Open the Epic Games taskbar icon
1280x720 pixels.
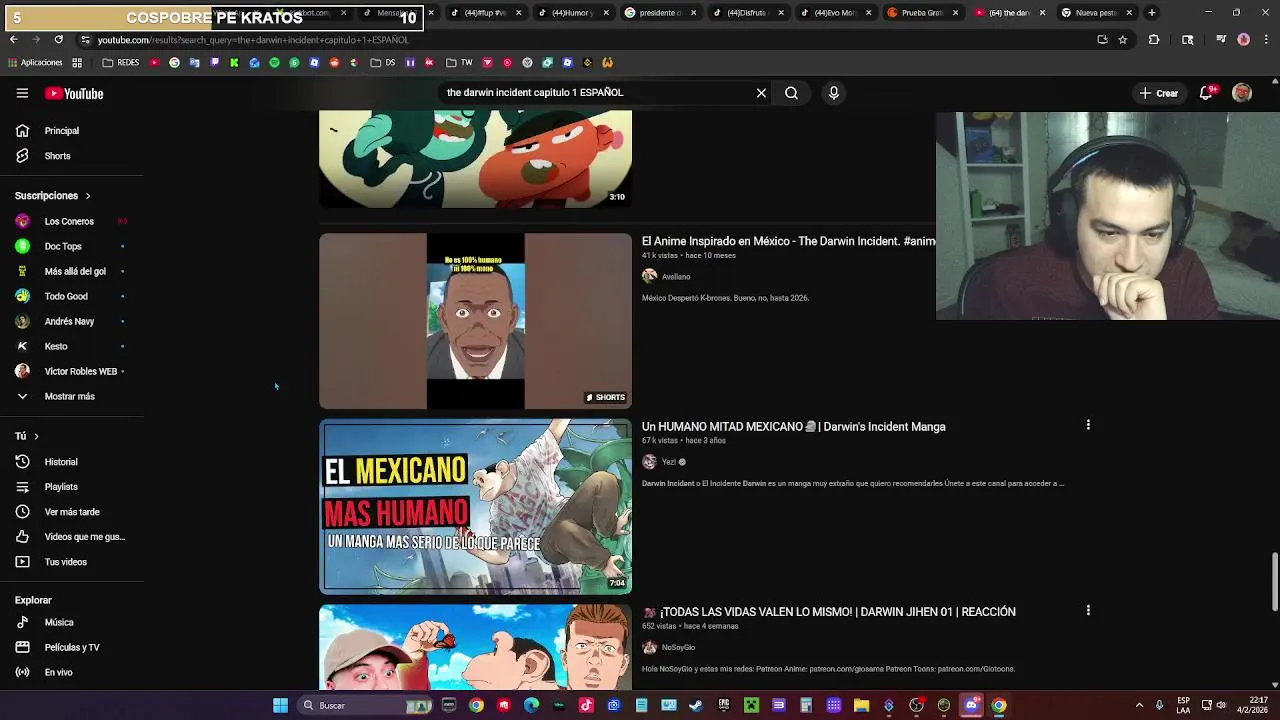724,705
